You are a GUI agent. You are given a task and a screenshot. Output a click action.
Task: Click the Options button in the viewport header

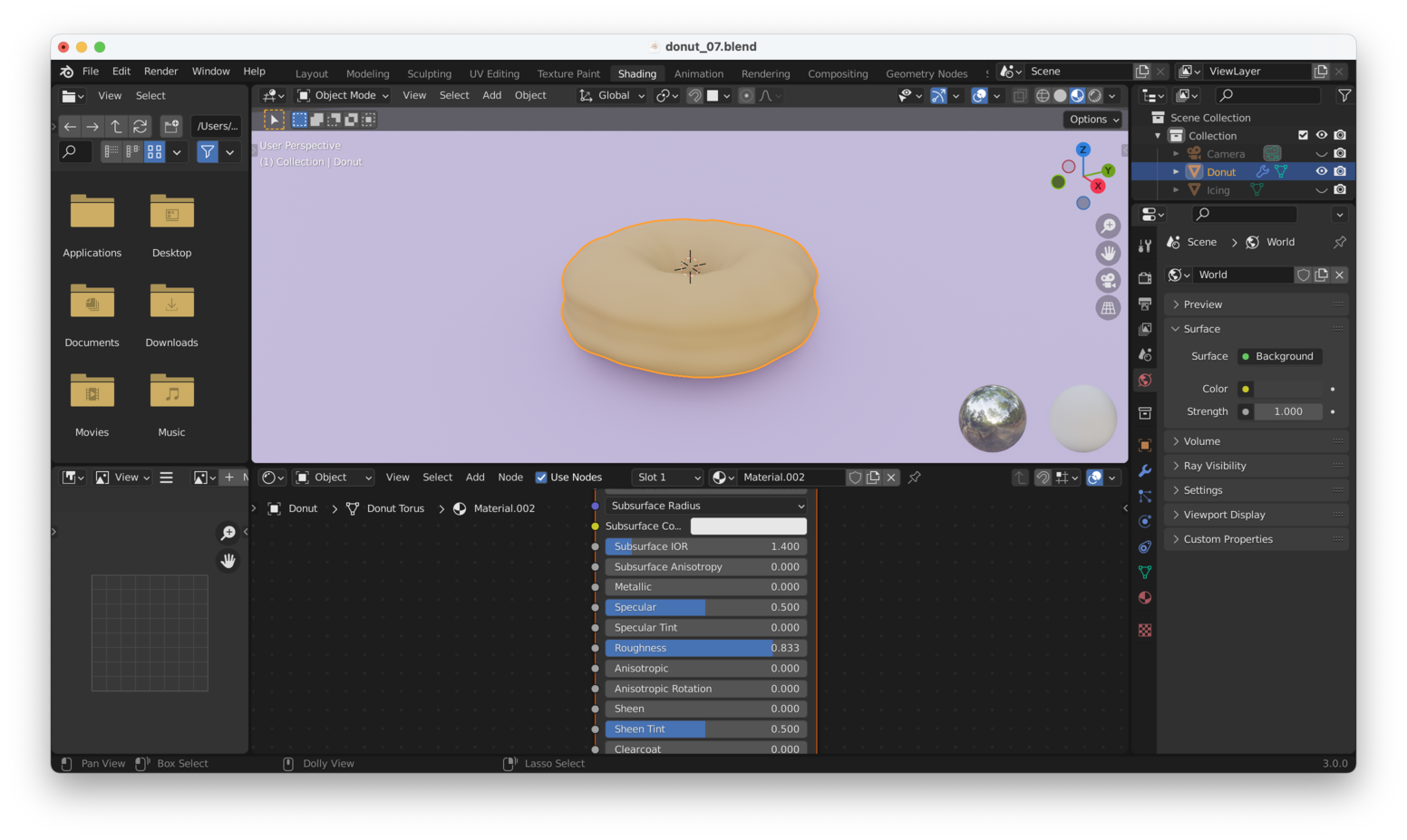1092,119
